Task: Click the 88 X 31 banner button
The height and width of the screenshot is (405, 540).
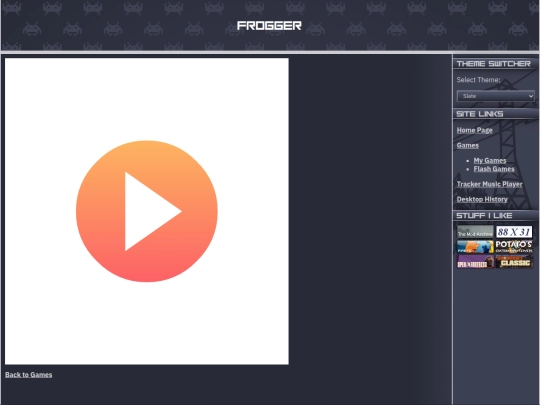Action: 514,231
